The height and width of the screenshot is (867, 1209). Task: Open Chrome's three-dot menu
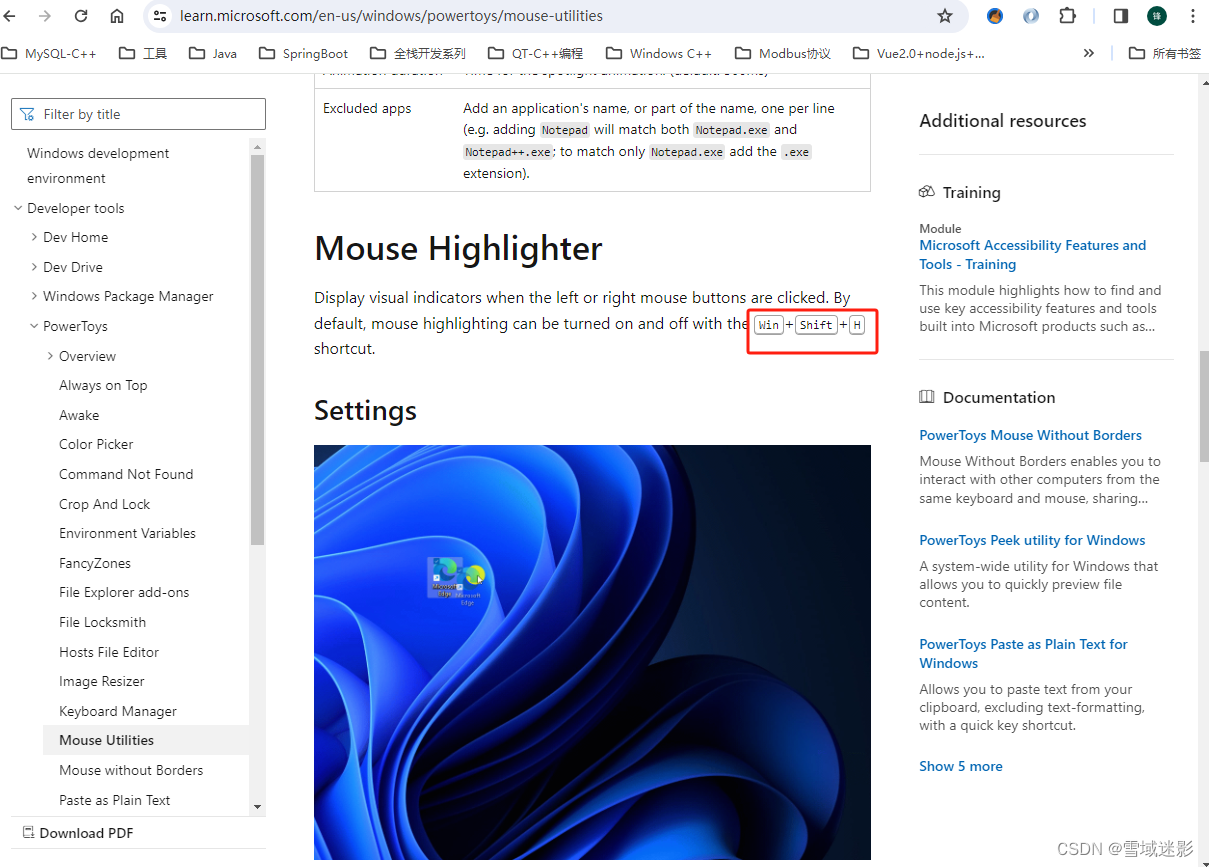(x=1193, y=16)
